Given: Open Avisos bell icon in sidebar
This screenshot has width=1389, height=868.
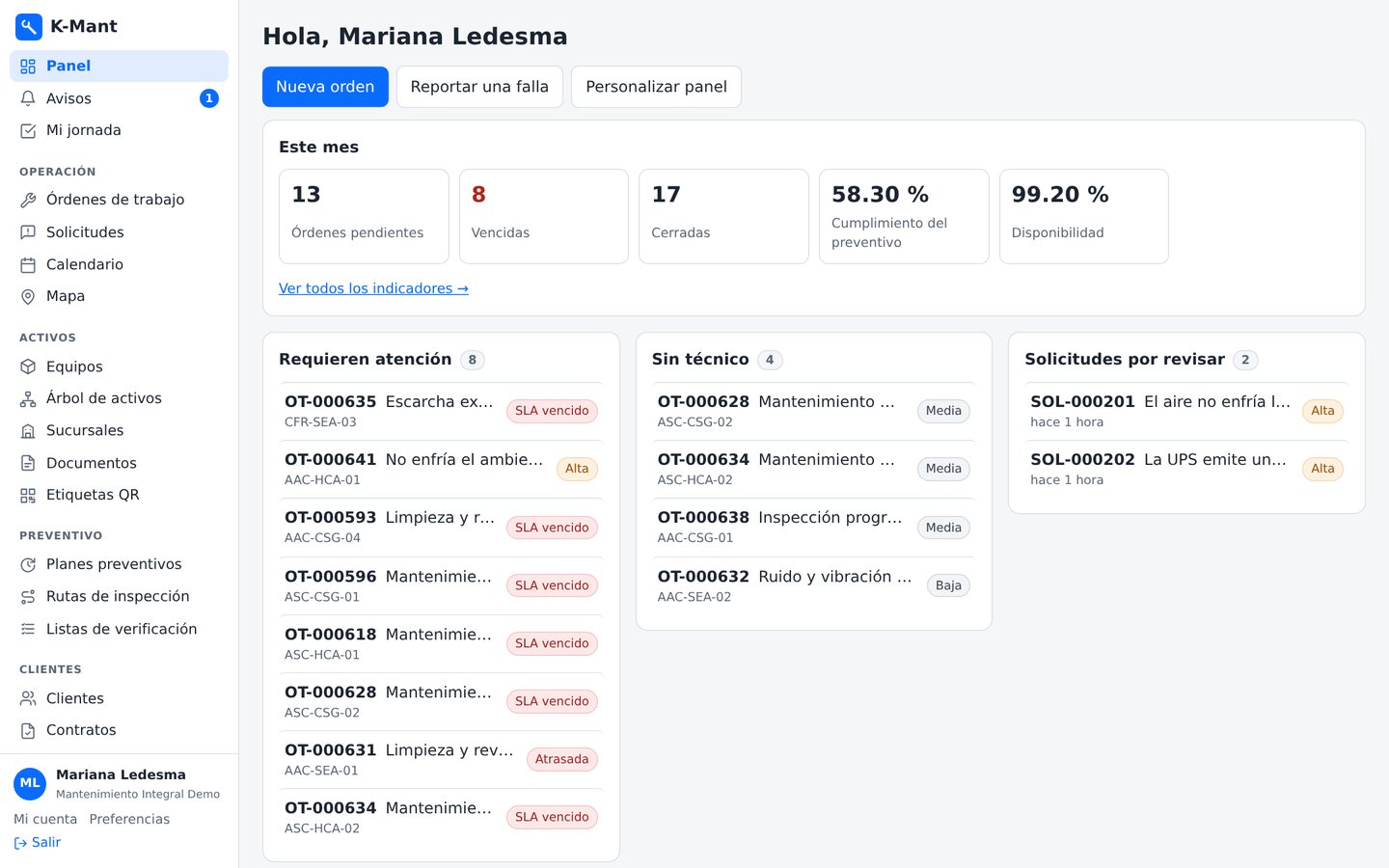Looking at the screenshot, I should (x=28, y=98).
